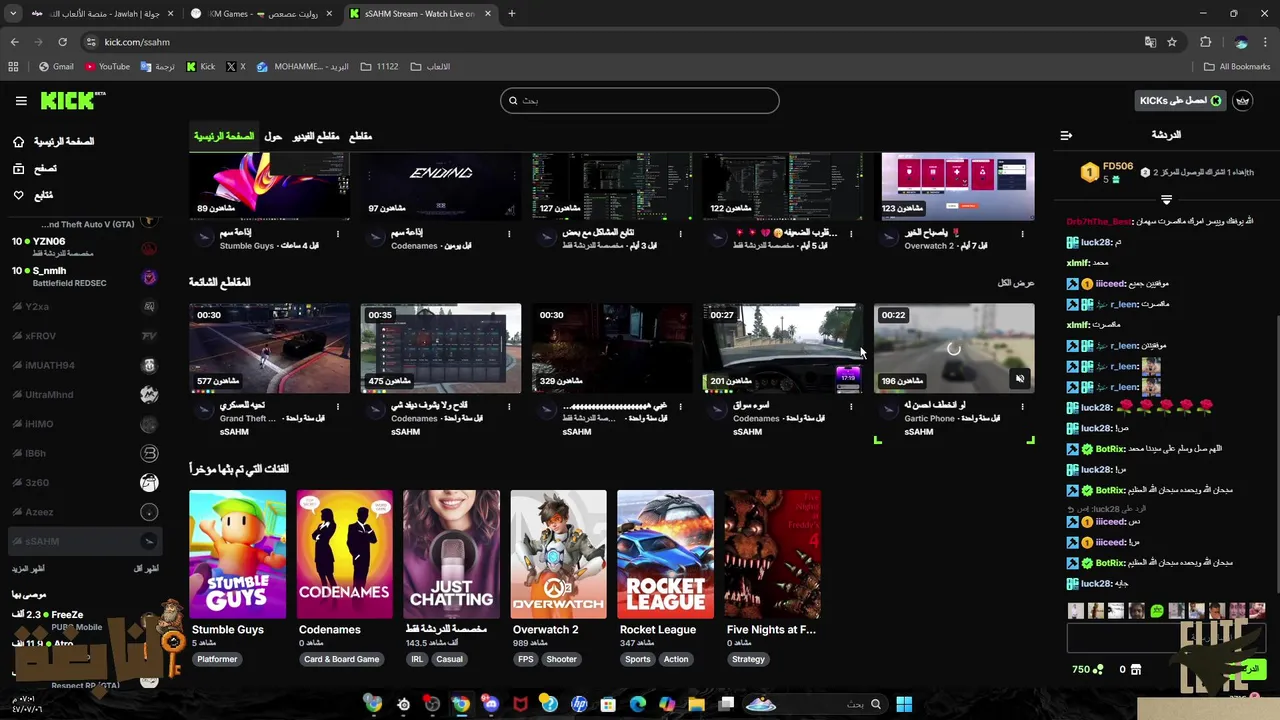Viewport: 1280px width, 720px height.
Task: Click the green chat send button
Action: (x=1250, y=669)
